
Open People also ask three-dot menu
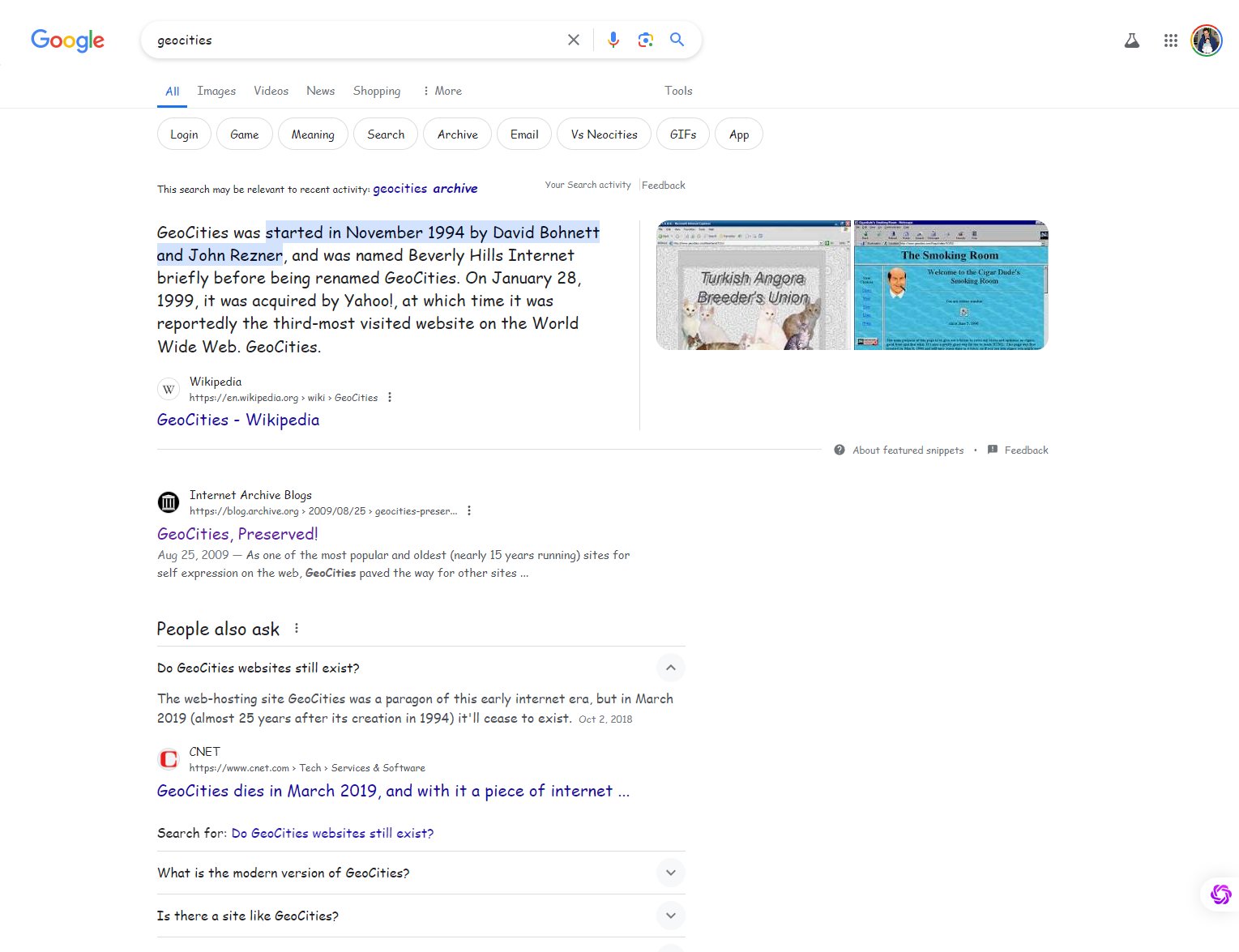click(297, 629)
